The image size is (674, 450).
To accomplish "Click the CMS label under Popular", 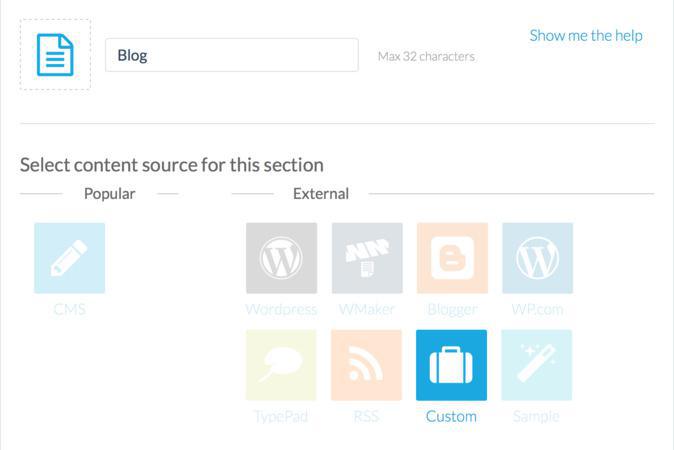I will pyautogui.click(x=70, y=309).
